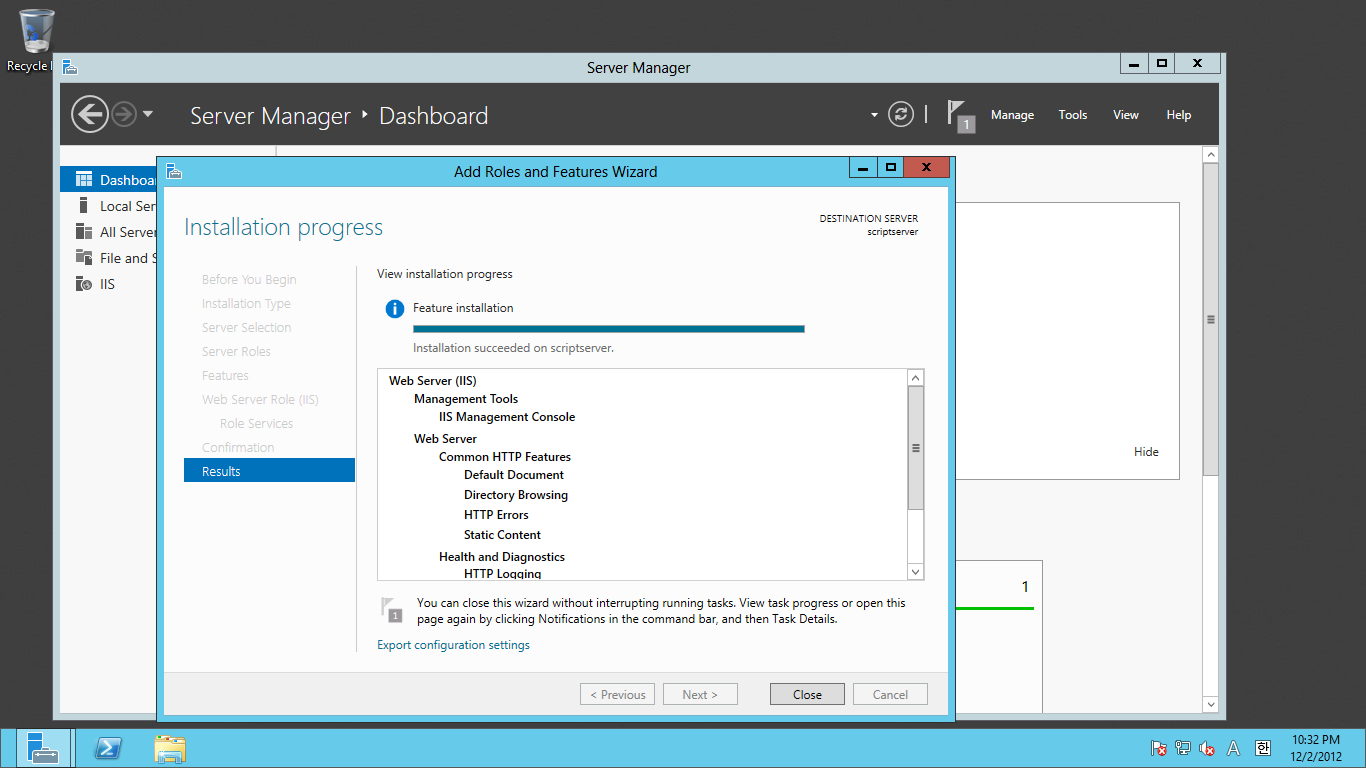
Task: Select the 'Static Content' row
Action: [x=502, y=535]
